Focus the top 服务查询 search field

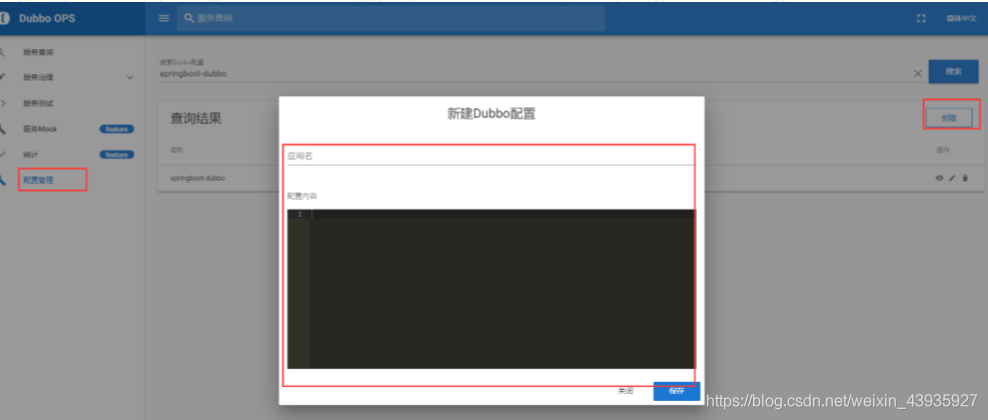pos(391,18)
